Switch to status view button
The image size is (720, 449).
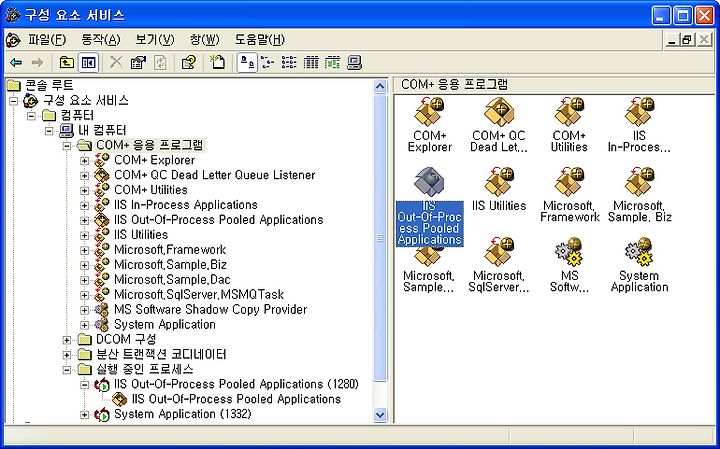332,62
